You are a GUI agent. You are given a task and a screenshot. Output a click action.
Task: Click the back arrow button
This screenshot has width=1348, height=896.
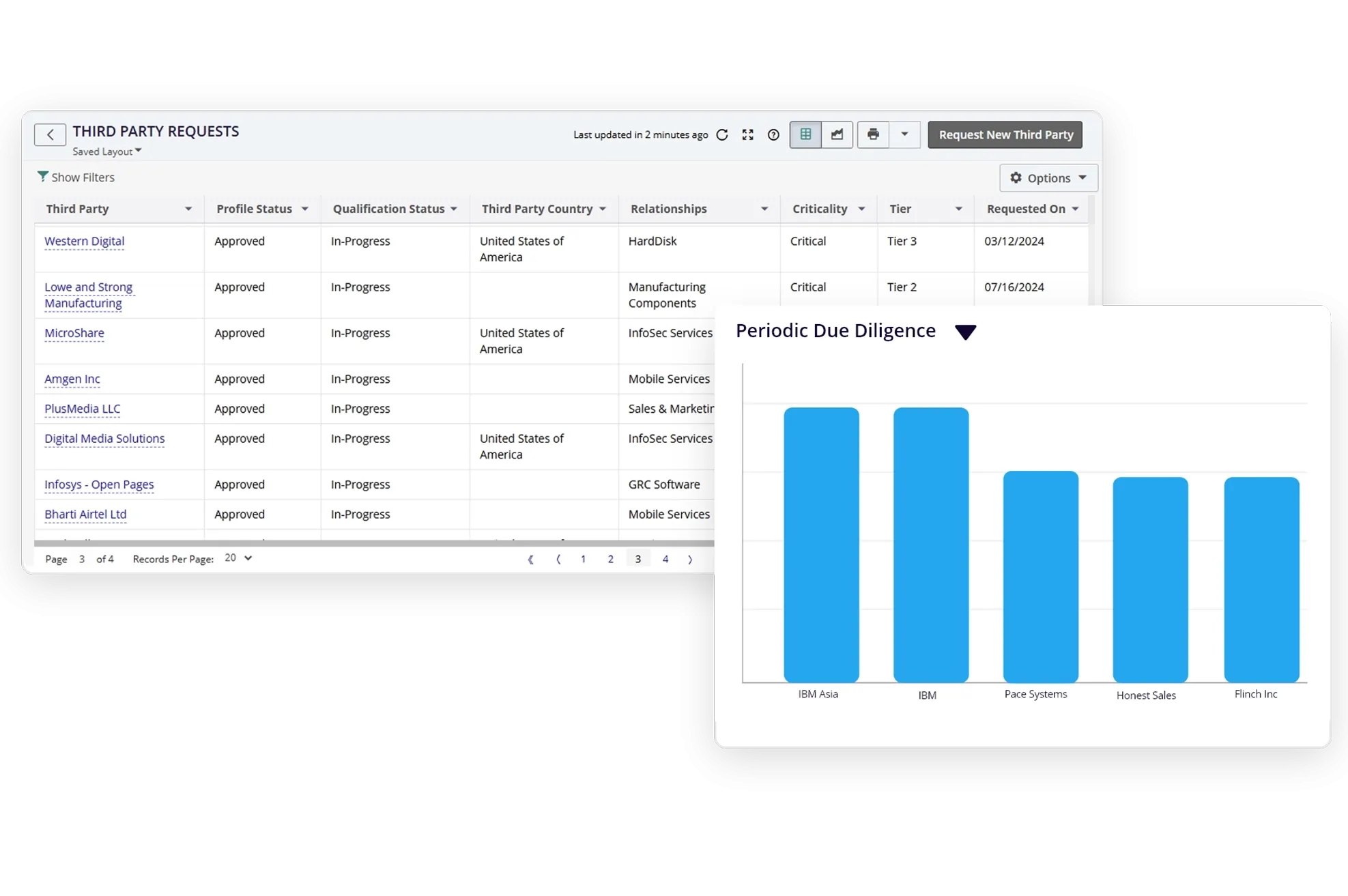click(x=50, y=134)
